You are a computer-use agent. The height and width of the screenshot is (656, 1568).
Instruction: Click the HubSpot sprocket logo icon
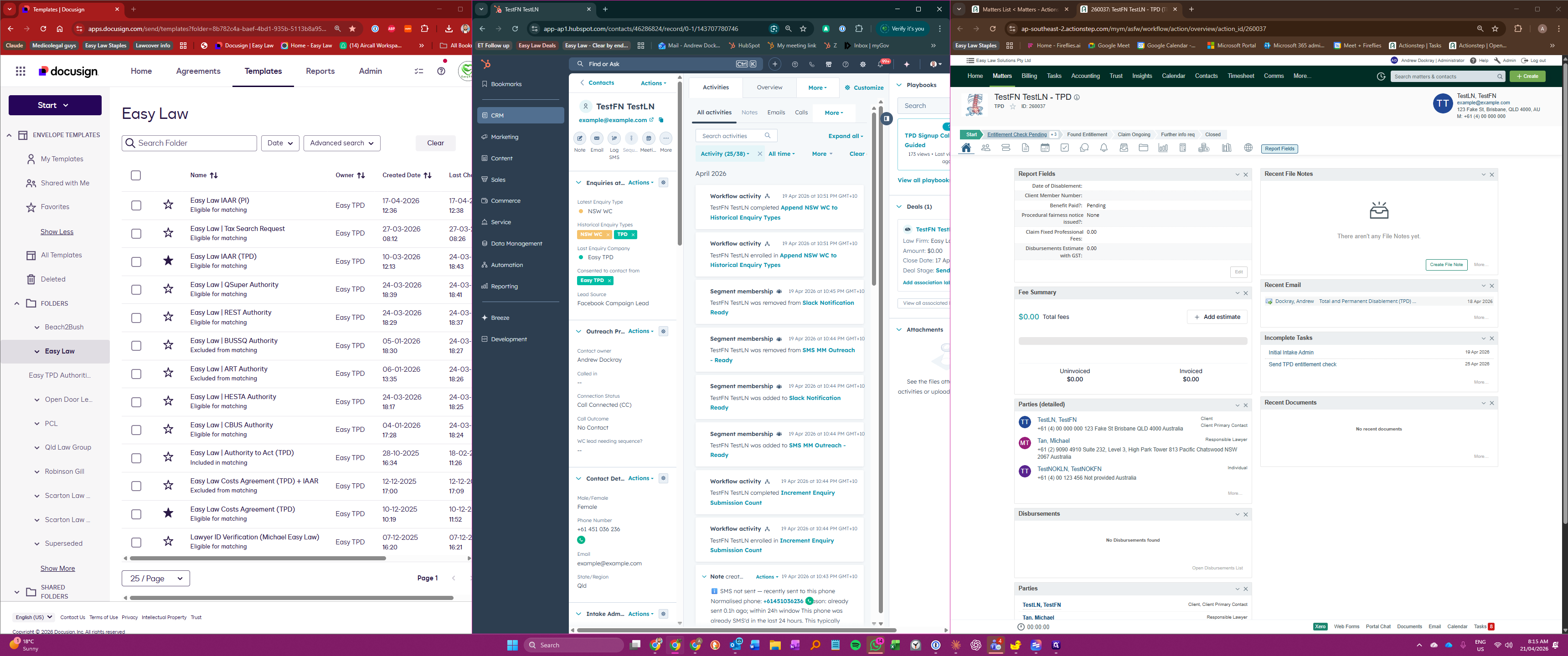pyautogui.click(x=486, y=64)
